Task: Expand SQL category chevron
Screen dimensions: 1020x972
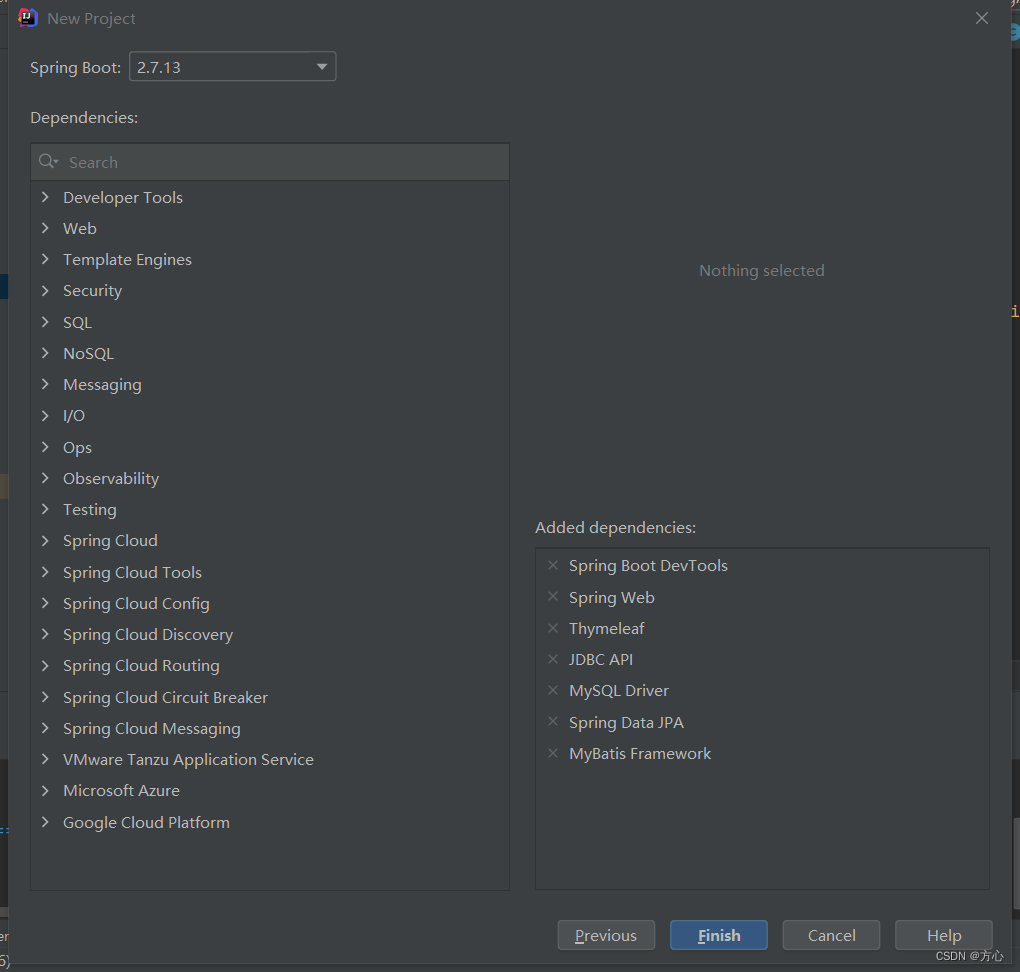Action: pos(45,321)
